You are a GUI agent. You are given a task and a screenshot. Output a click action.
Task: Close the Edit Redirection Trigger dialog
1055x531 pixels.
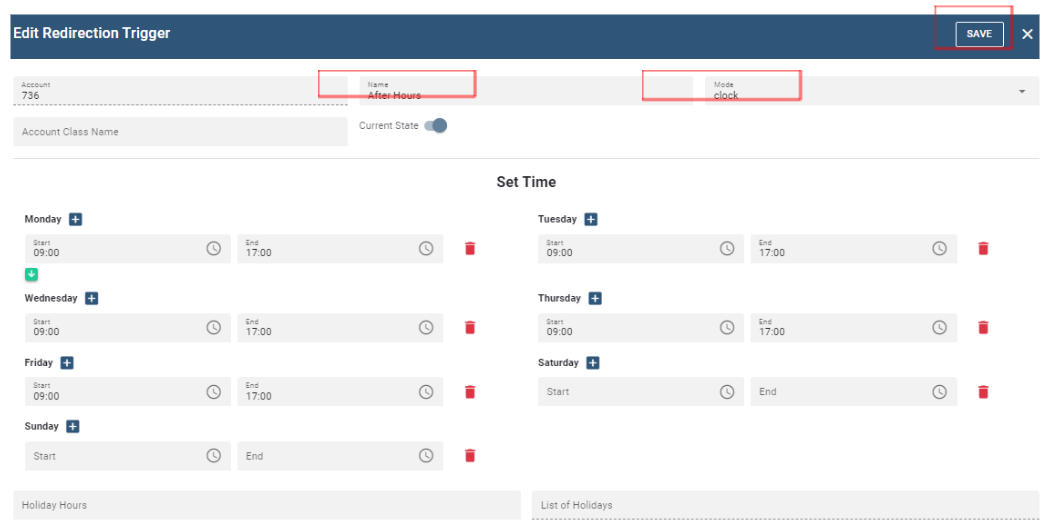[1027, 34]
